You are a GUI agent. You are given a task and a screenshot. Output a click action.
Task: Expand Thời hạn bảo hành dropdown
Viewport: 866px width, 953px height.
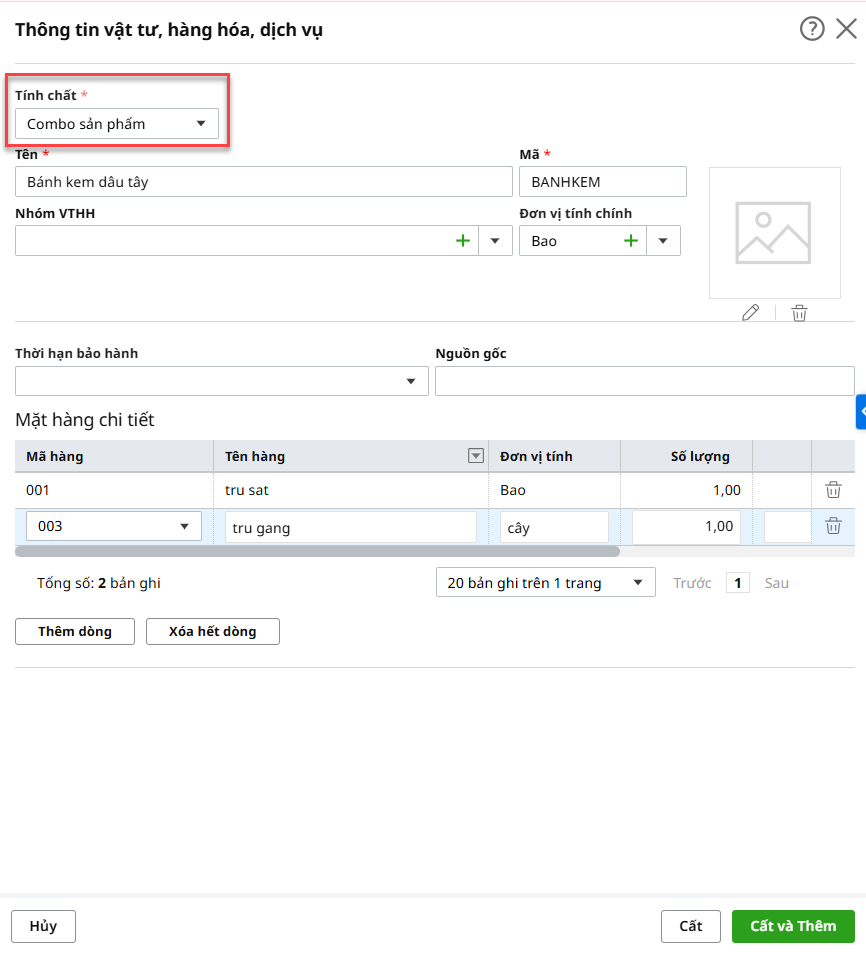pos(411,382)
